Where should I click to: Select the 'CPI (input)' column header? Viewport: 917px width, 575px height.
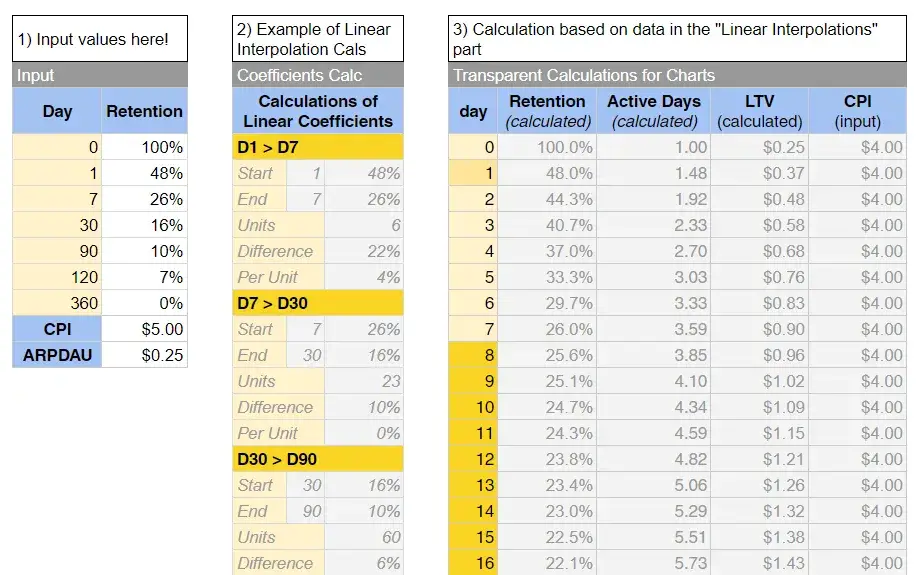pyautogui.click(x=858, y=111)
